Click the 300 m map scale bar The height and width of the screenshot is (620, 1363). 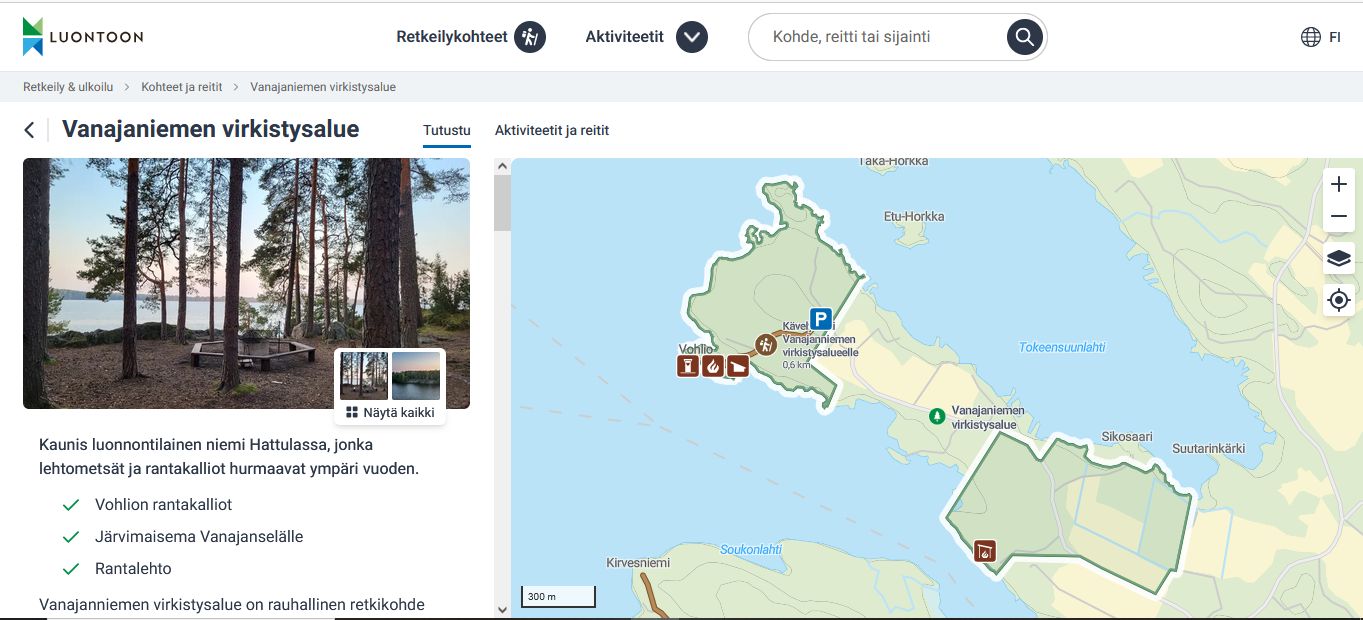(558, 597)
